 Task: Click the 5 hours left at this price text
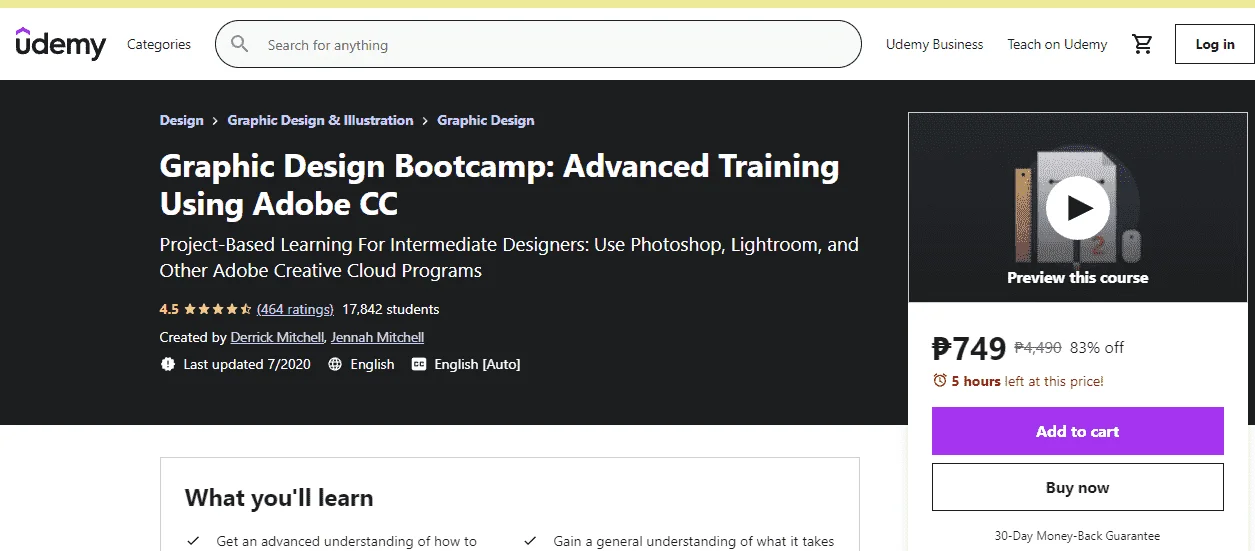point(1027,381)
